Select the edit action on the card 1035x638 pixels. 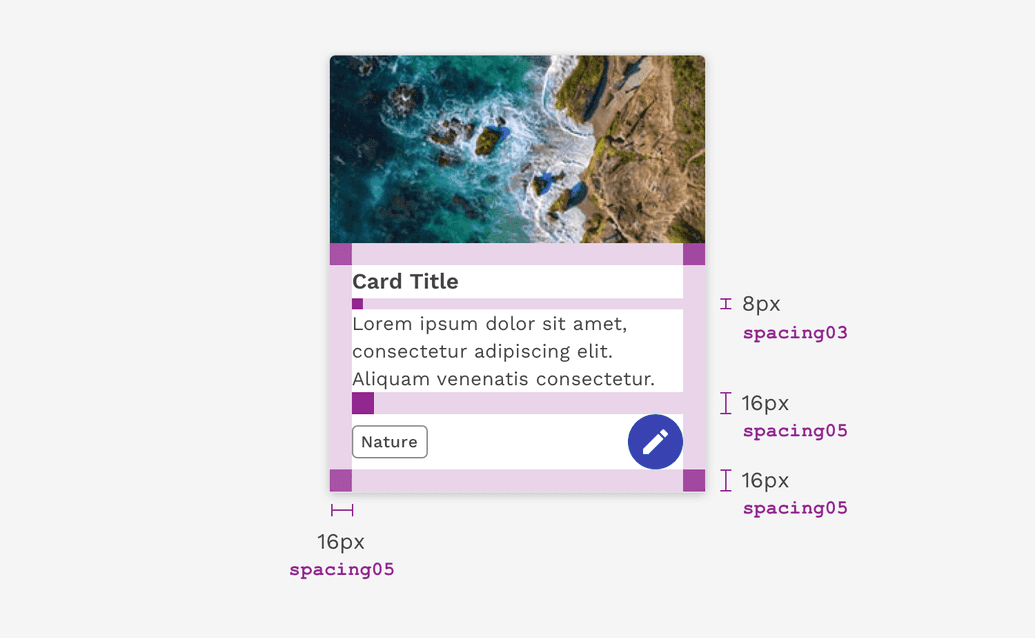pyautogui.click(x=655, y=441)
